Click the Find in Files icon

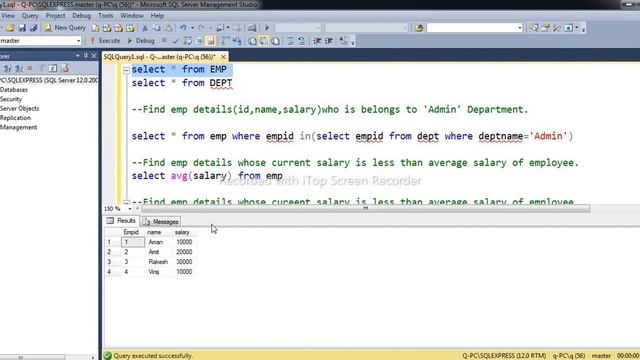point(419,28)
